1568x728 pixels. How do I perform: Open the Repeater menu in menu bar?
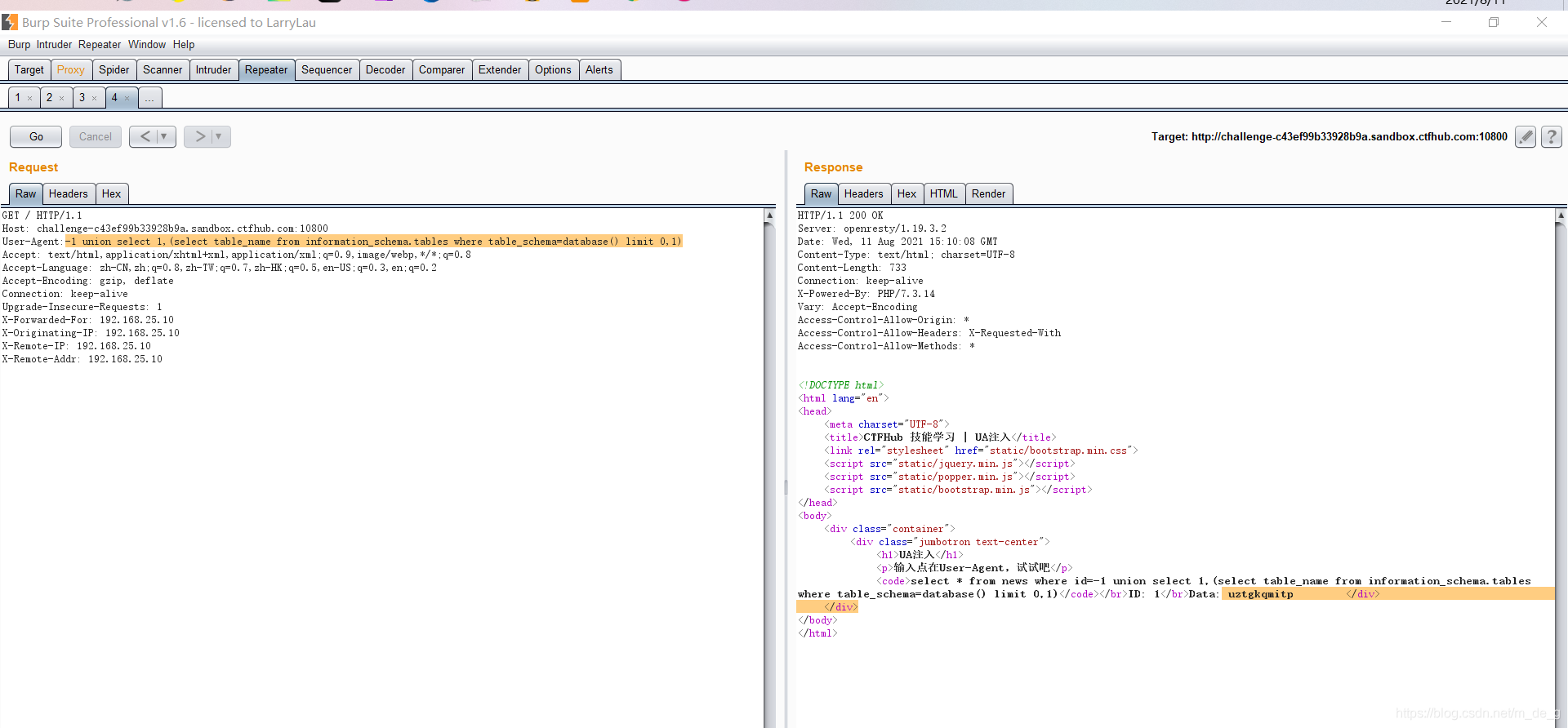[x=100, y=45]
